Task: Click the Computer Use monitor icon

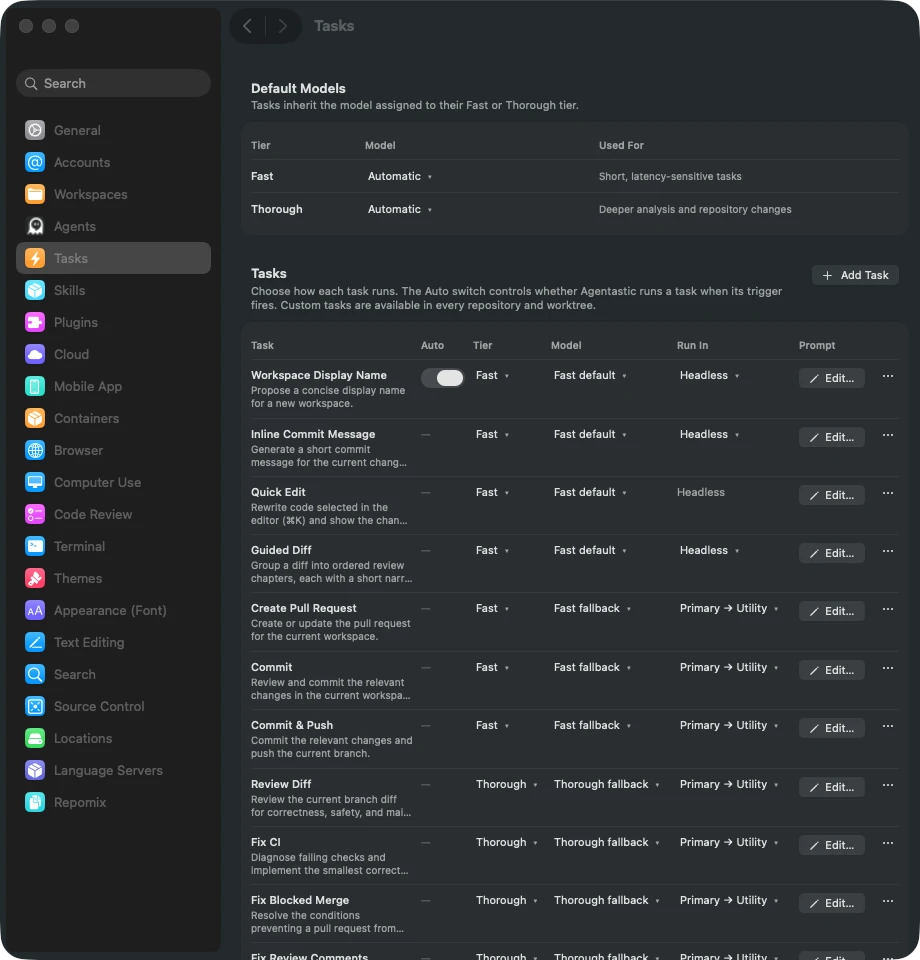Action: tap(35, 482)
